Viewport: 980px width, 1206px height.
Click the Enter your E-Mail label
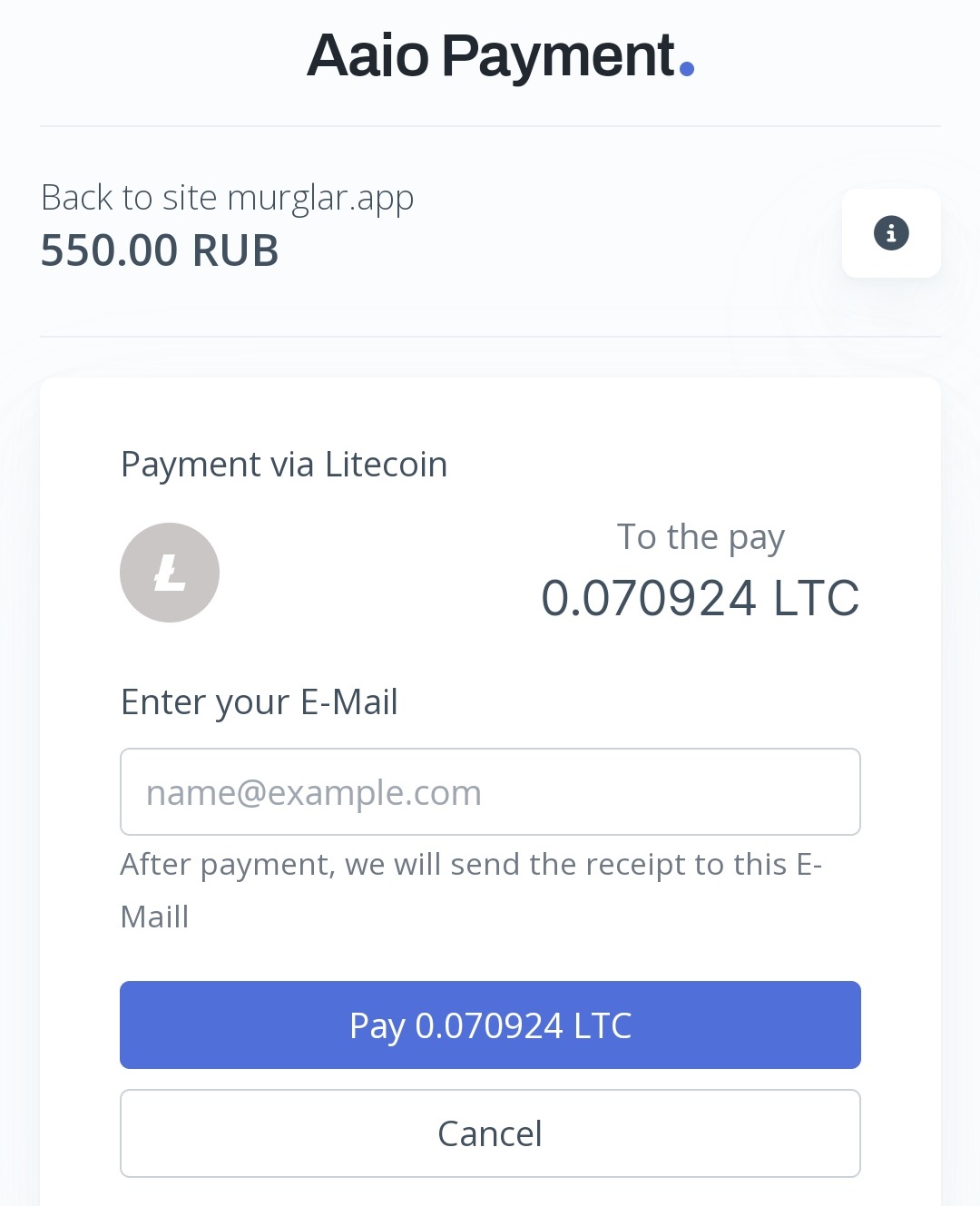click(260, 702)
